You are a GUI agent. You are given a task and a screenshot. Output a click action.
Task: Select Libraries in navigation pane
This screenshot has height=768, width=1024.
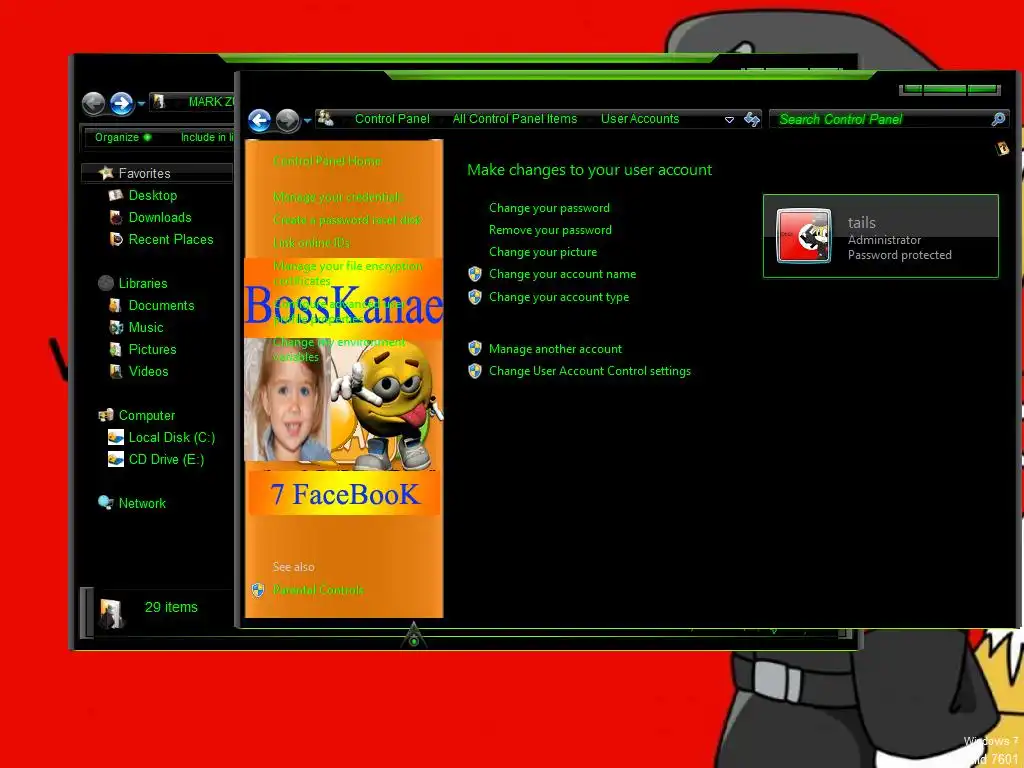(143, 283)
